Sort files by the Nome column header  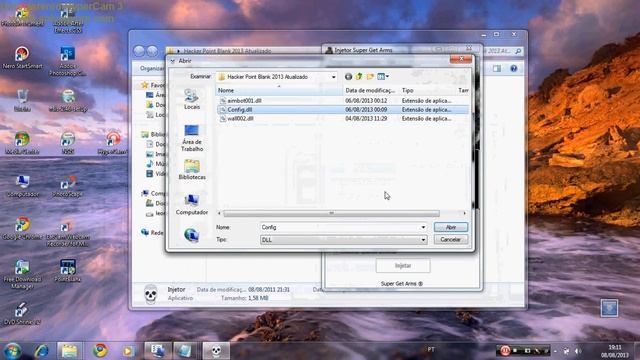[x=279, y=90]
